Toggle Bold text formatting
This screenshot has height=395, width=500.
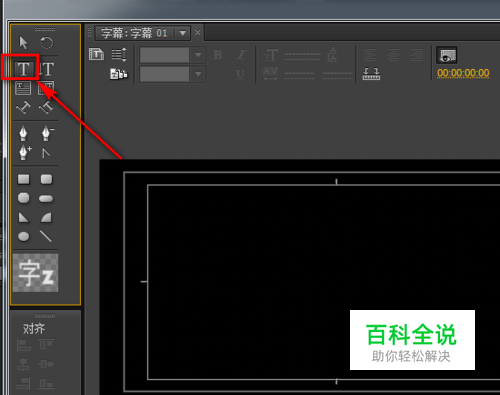(x=217, y=55)
